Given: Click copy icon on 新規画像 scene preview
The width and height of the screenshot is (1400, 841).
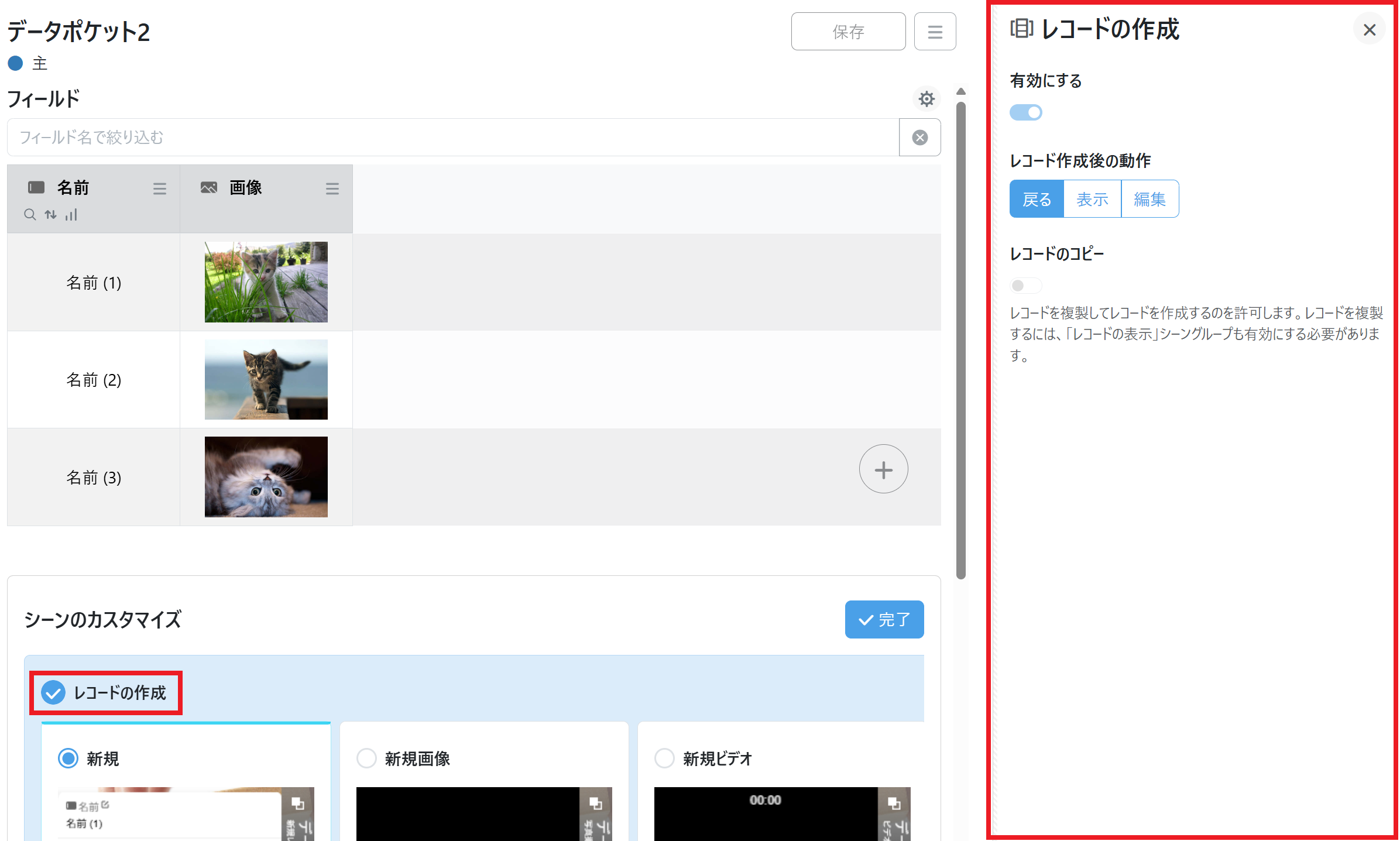Looking at the screenshot, I should [x=596, y=804].
